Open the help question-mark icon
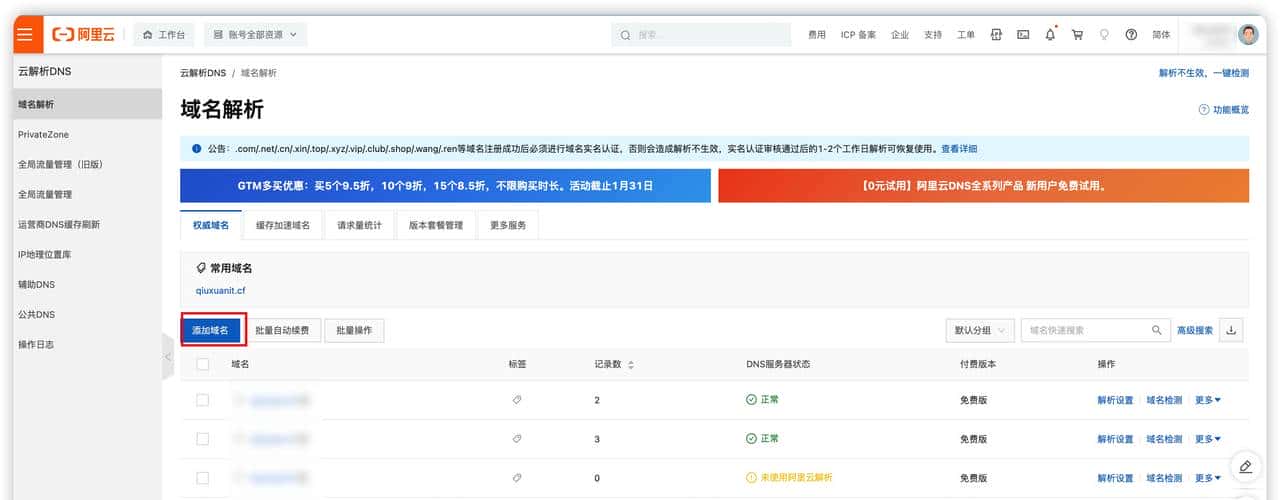 [x=1131, y=34]
